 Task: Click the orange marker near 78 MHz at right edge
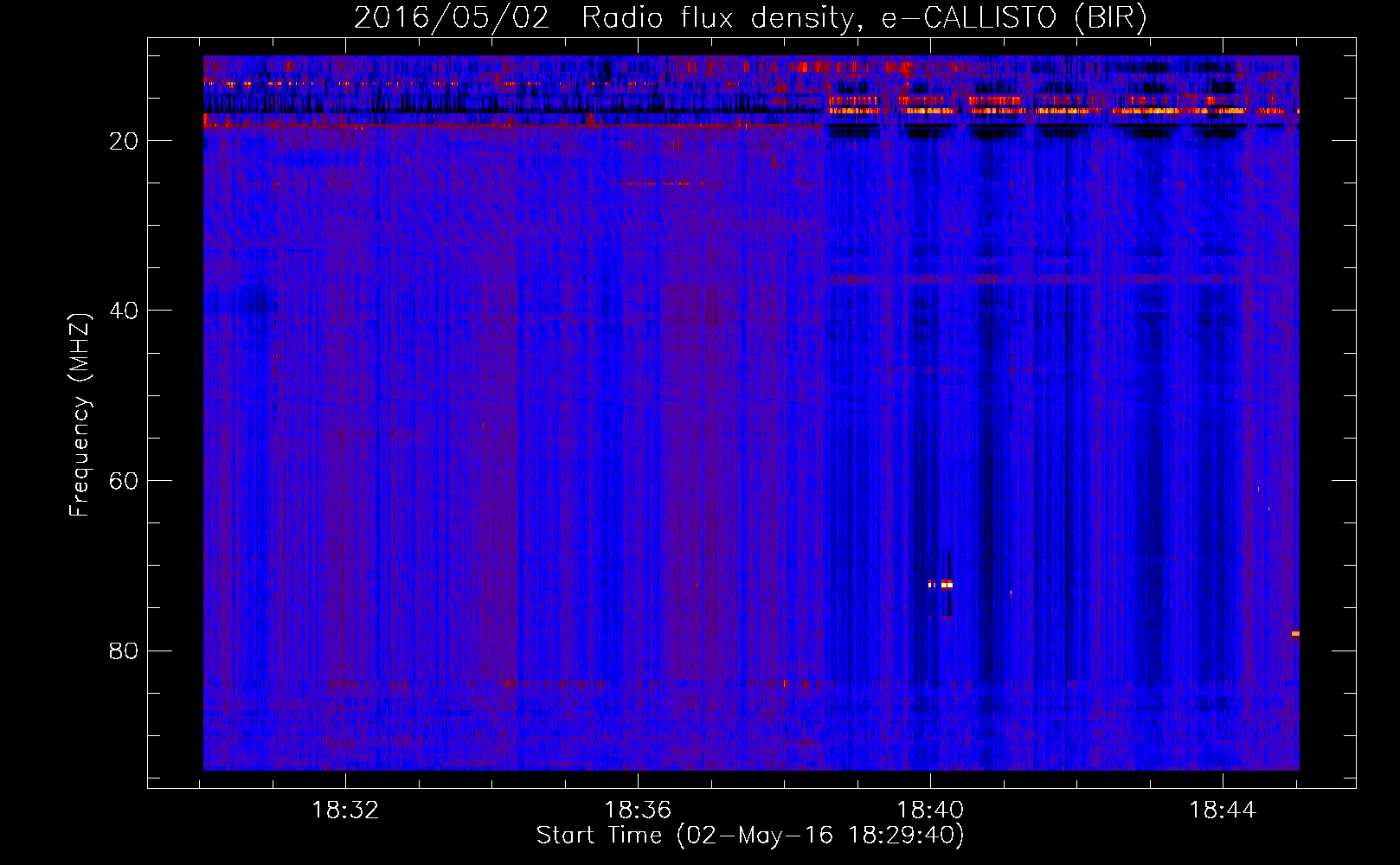coord(1295,633)
